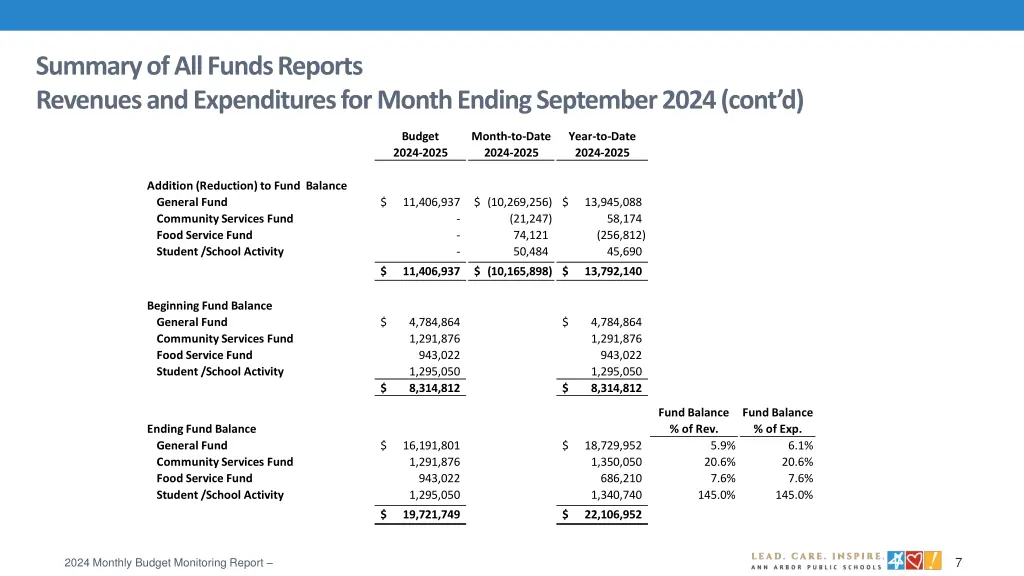Click the "16,191,801" ending General Fund budget

click(431, 445)
